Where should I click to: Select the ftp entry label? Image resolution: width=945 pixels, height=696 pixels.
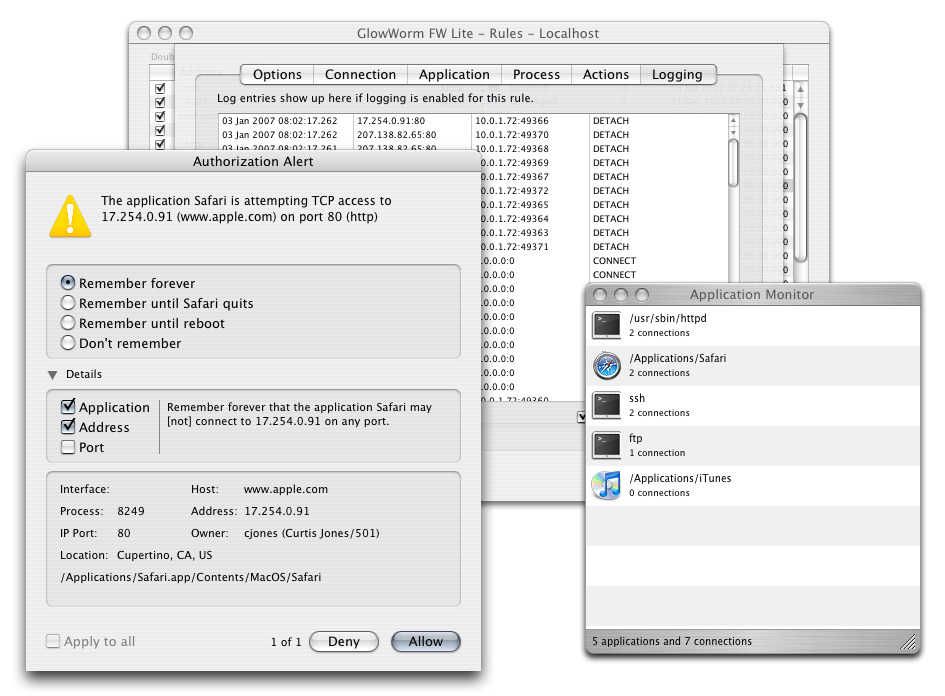(x=636, y=438)
